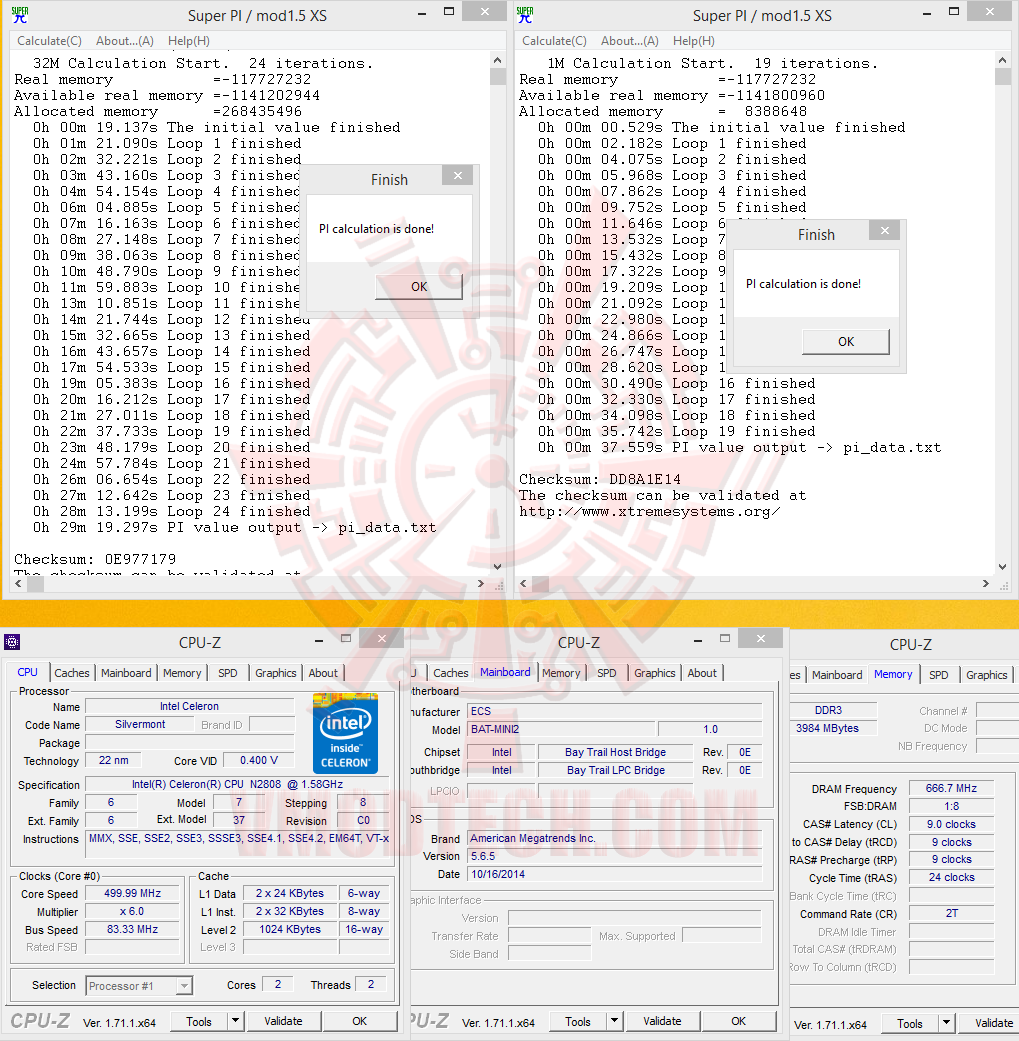
Task: Click scroll-up arrow in right Super PI window
Action: tap(1003, 60)
